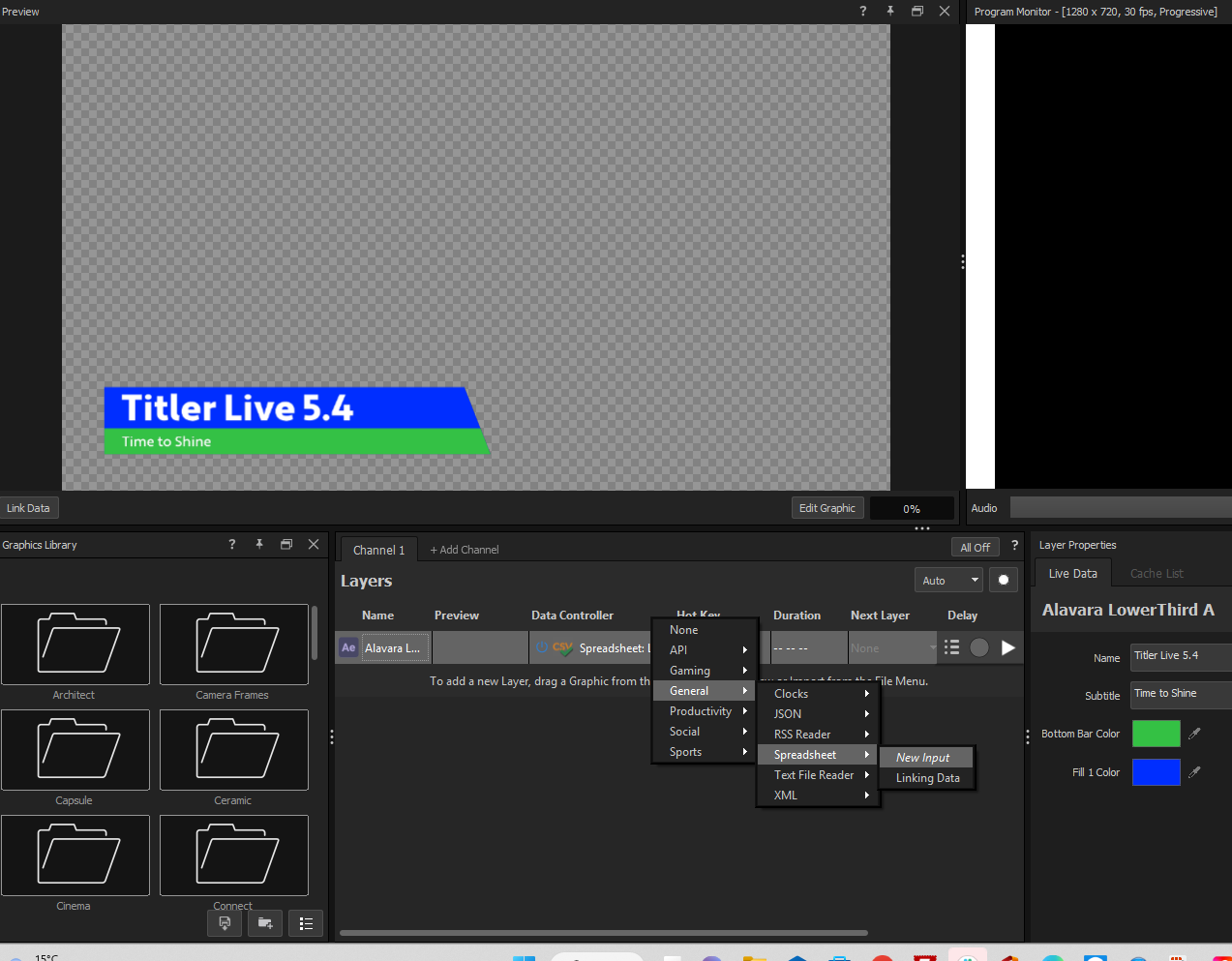Pick eyedropper for Bottom Bar Color
Screen dimensions: 1232x961
tap(1194, 734)
